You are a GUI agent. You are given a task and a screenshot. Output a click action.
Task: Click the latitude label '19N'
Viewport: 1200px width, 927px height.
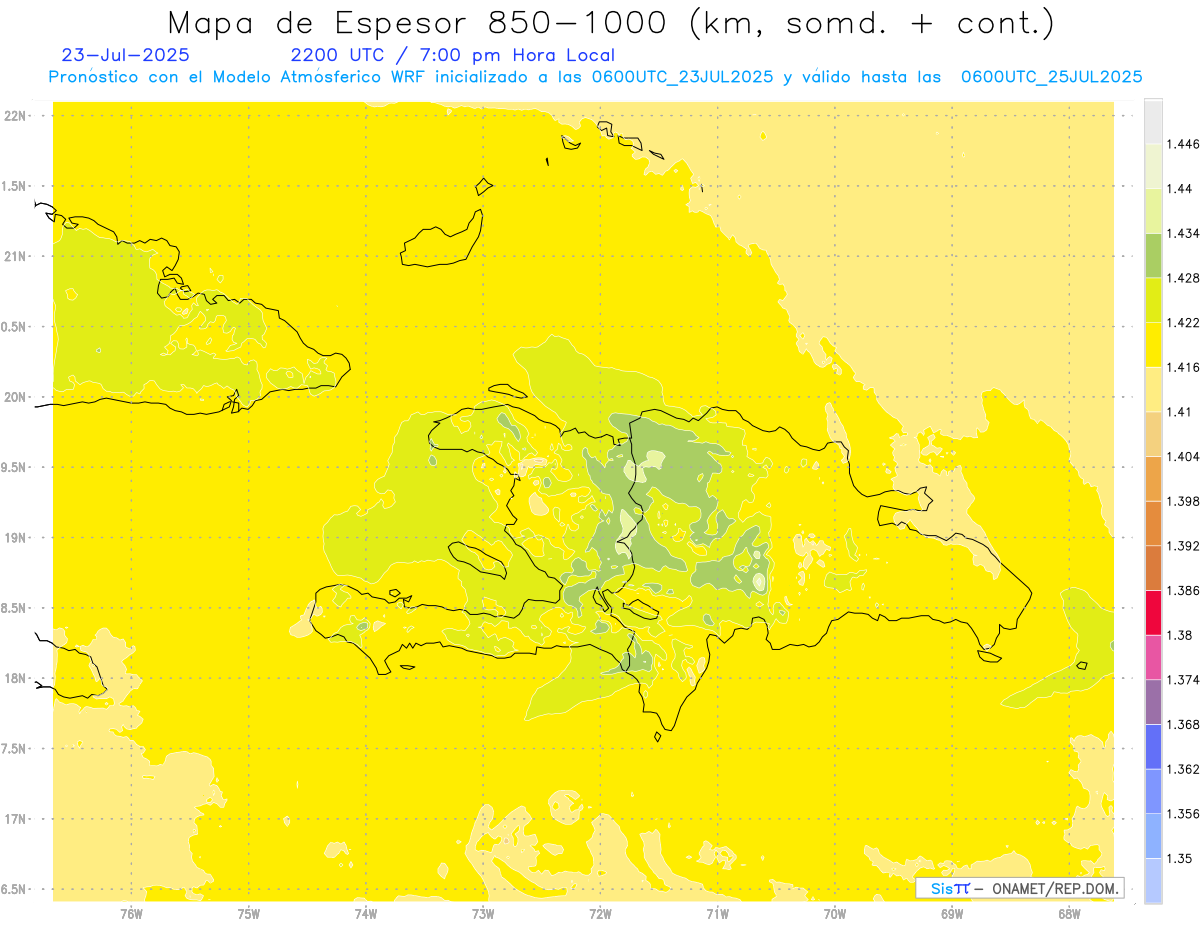16,538
